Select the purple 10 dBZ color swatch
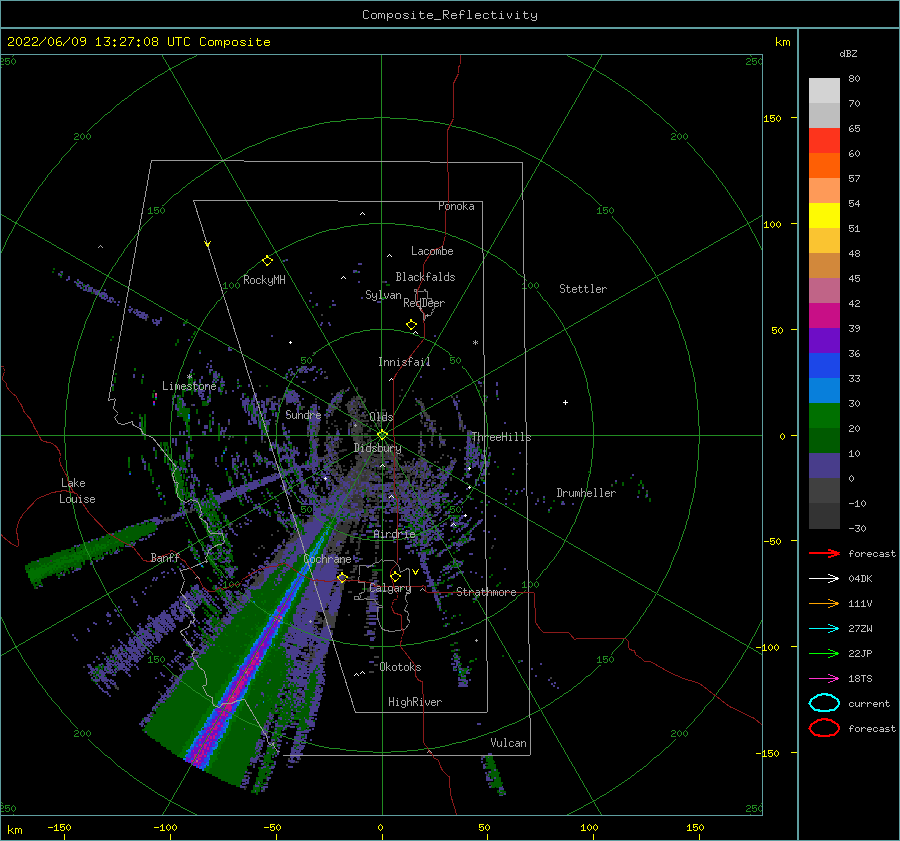The height and width of the screenshot is (841, 900). 824,465
